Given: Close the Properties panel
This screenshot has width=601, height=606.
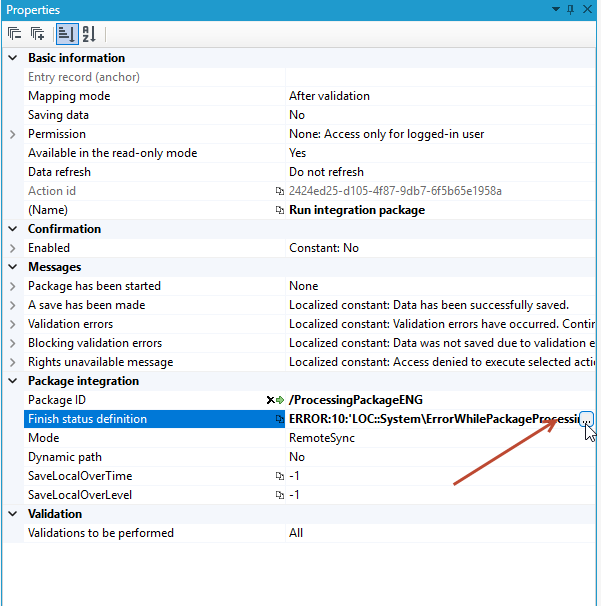Looking at the screenshot, I should [587, 9].
